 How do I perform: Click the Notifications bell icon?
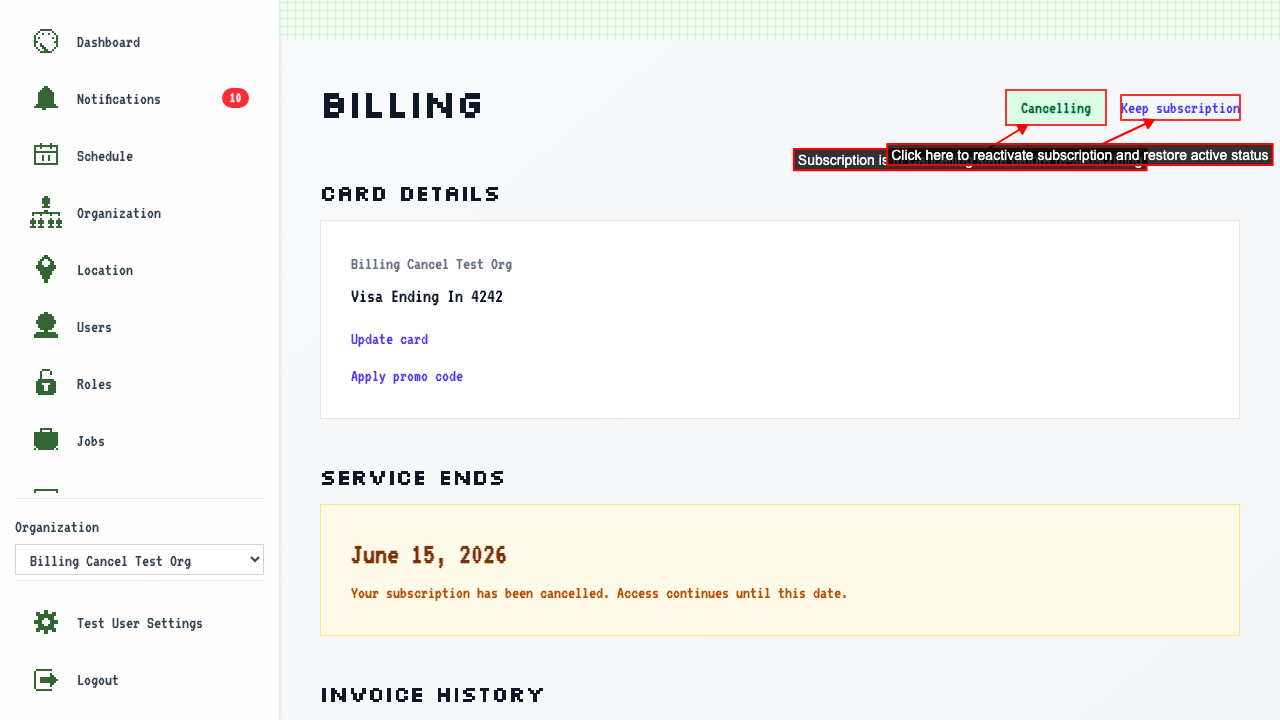tap(46, 99)
